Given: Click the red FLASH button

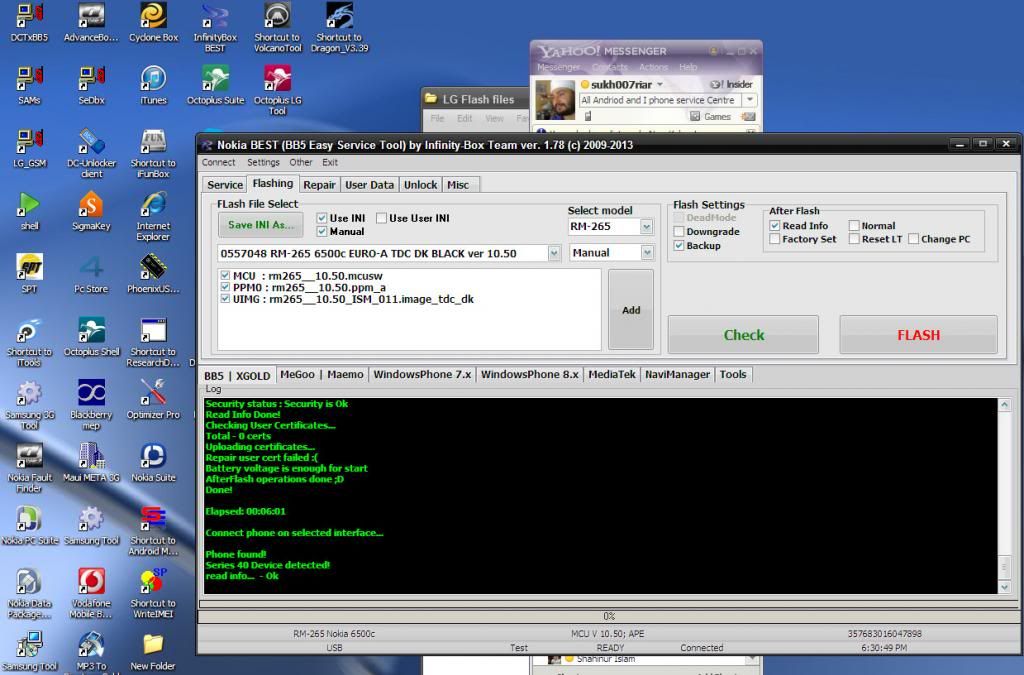Looking at the screenshot, I should [x=918, y=335].
